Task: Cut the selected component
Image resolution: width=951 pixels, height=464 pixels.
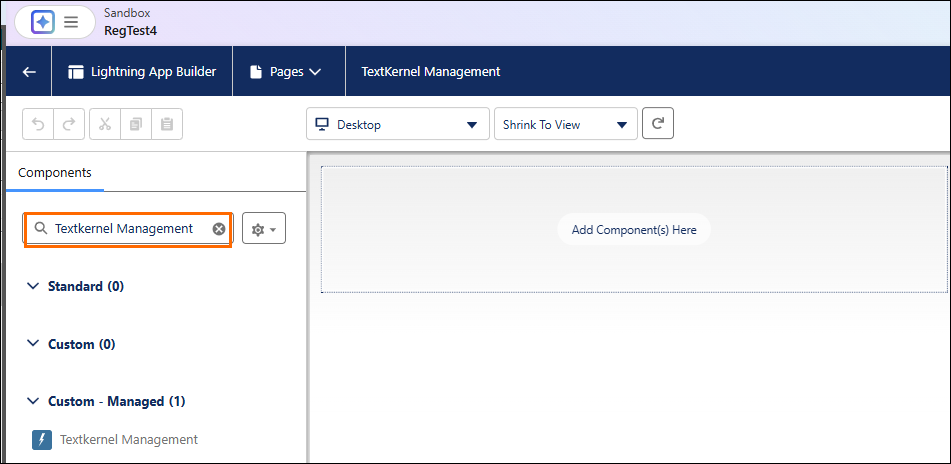Action: point(105,124)
